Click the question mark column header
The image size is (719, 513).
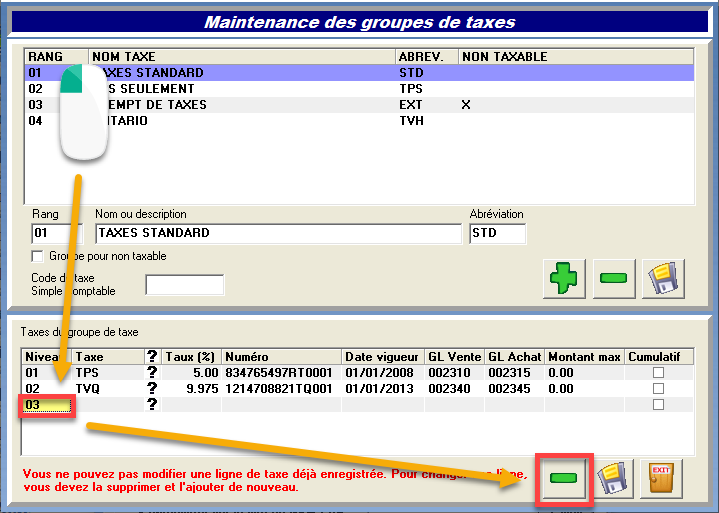click(152, 356)
